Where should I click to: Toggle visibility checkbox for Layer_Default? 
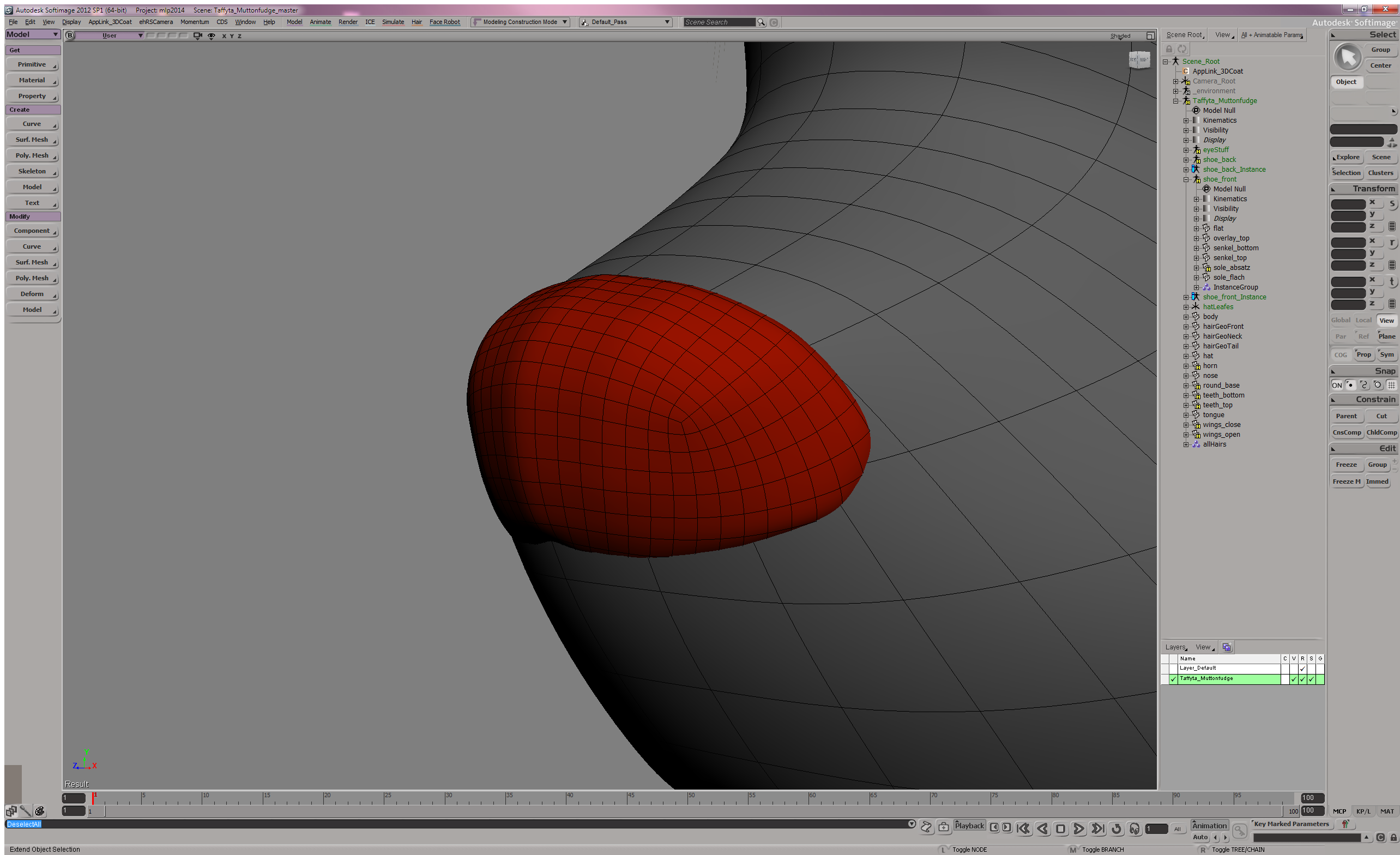click(1294, 669)
